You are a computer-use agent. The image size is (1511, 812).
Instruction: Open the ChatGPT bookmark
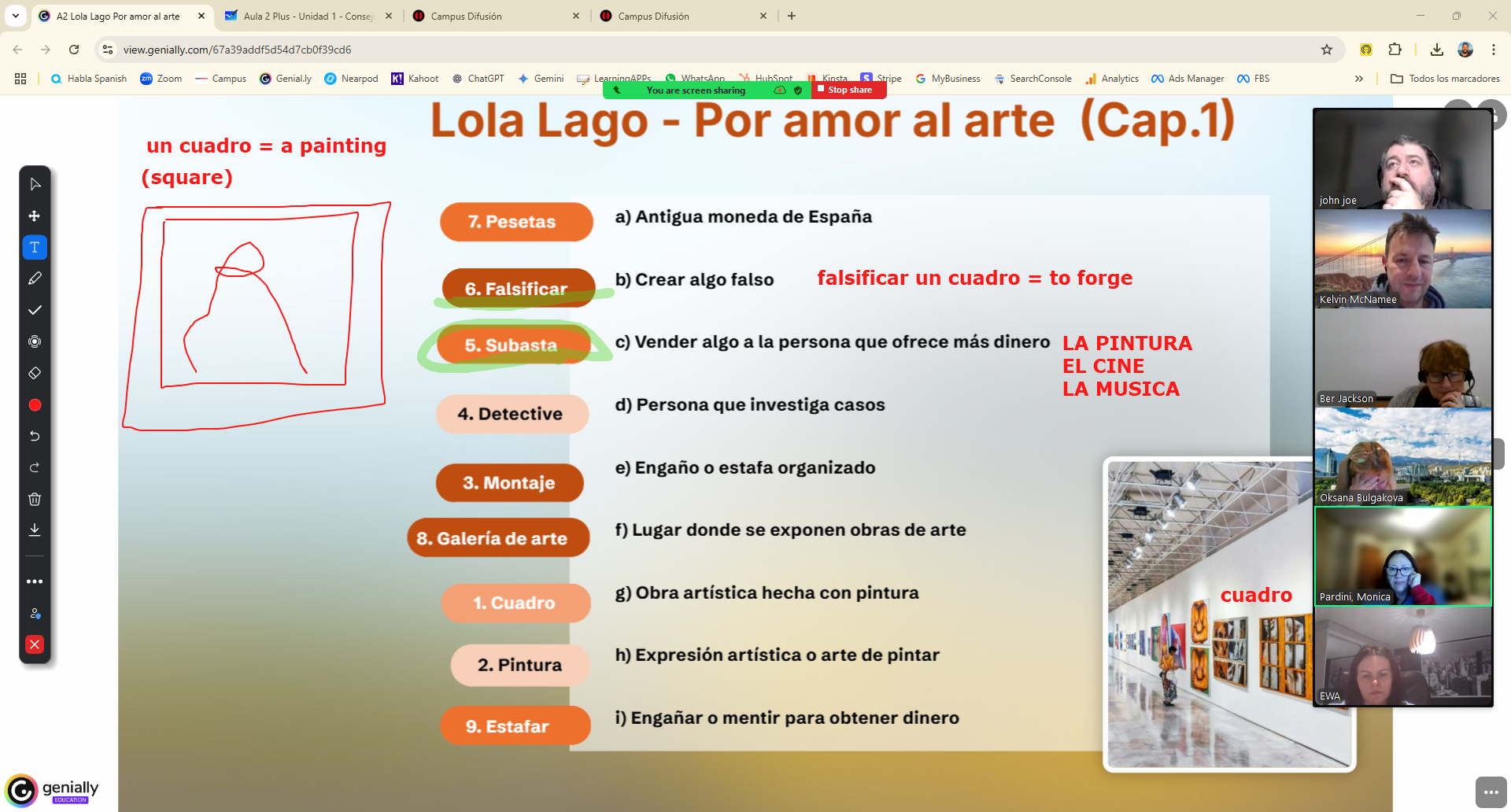478,79
